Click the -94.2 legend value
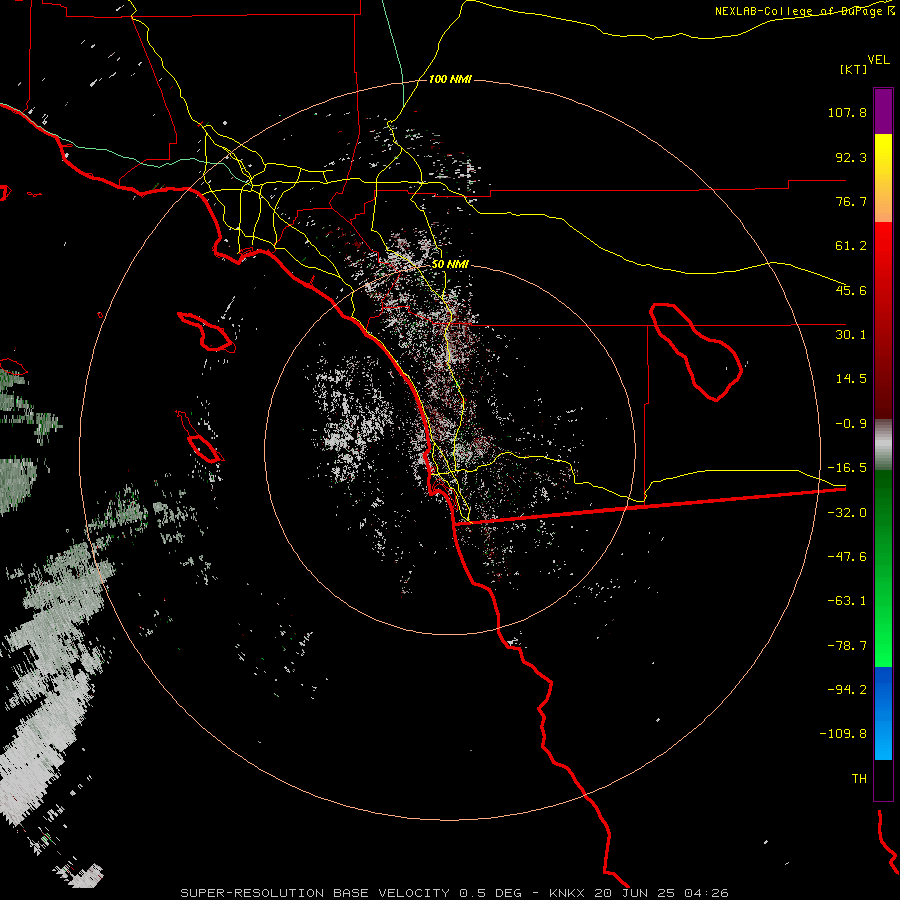The width and height of the screenshot is (900, 900). coord(847,689)
